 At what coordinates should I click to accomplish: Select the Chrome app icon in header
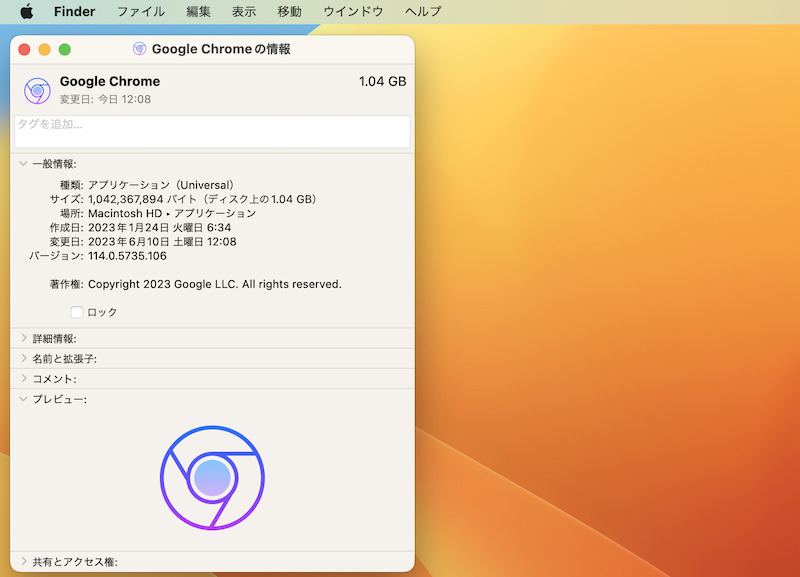pos(37,91)
